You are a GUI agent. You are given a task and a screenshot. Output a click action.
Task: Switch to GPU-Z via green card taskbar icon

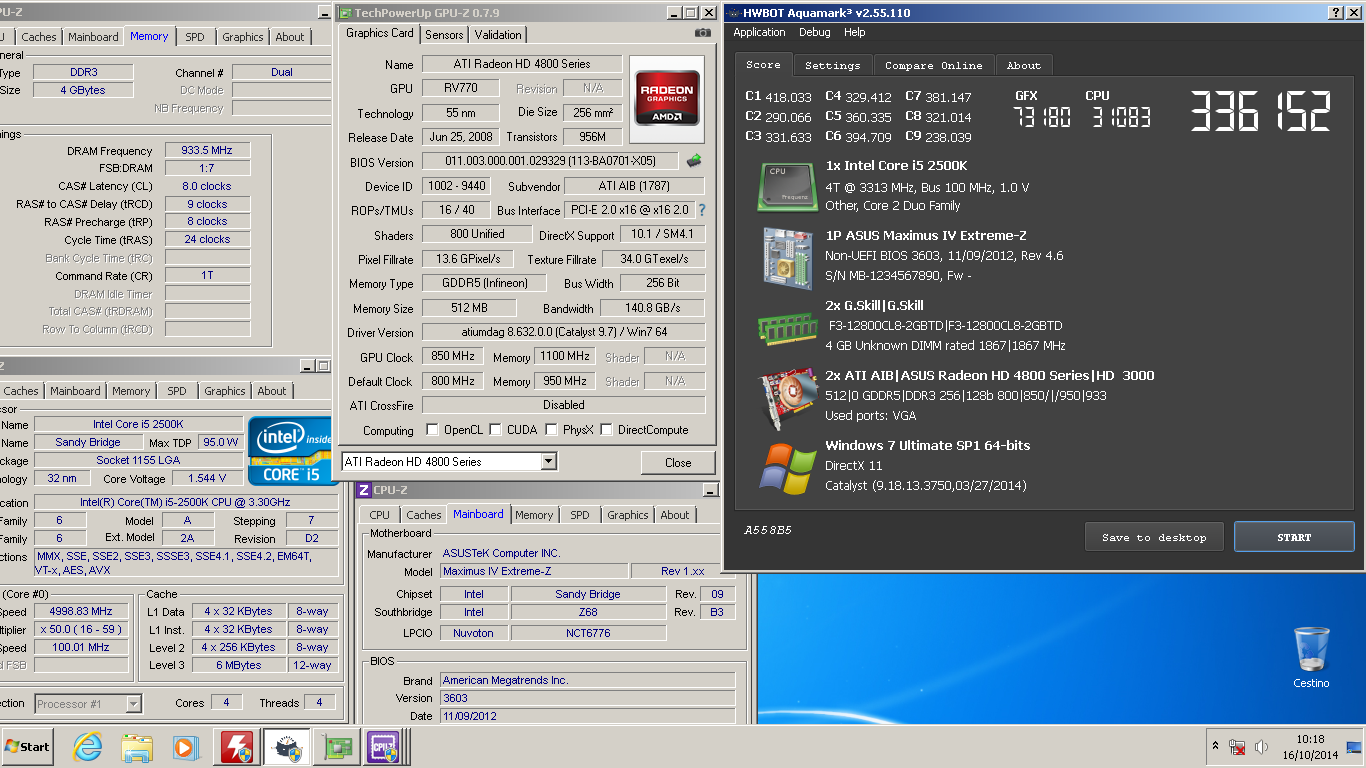[x=336, y=747]
